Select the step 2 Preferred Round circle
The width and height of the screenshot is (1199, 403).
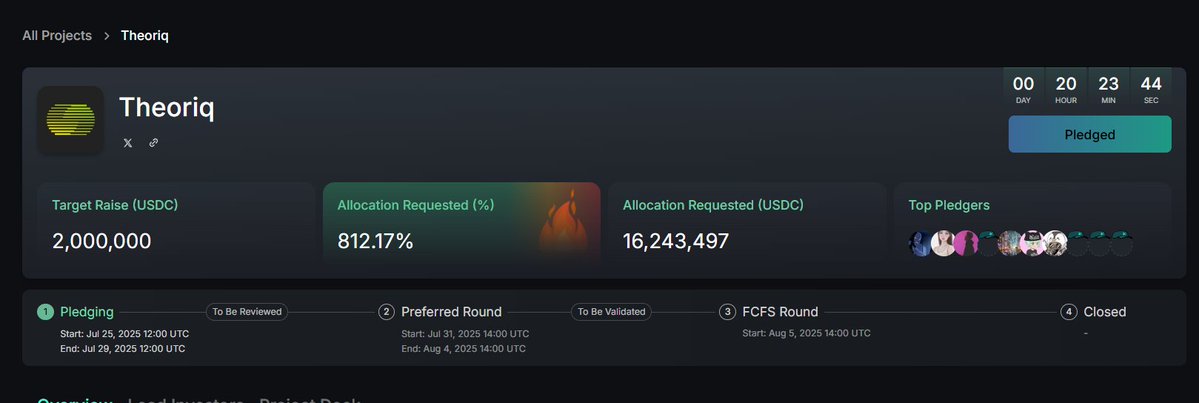[x=387, y=312]
